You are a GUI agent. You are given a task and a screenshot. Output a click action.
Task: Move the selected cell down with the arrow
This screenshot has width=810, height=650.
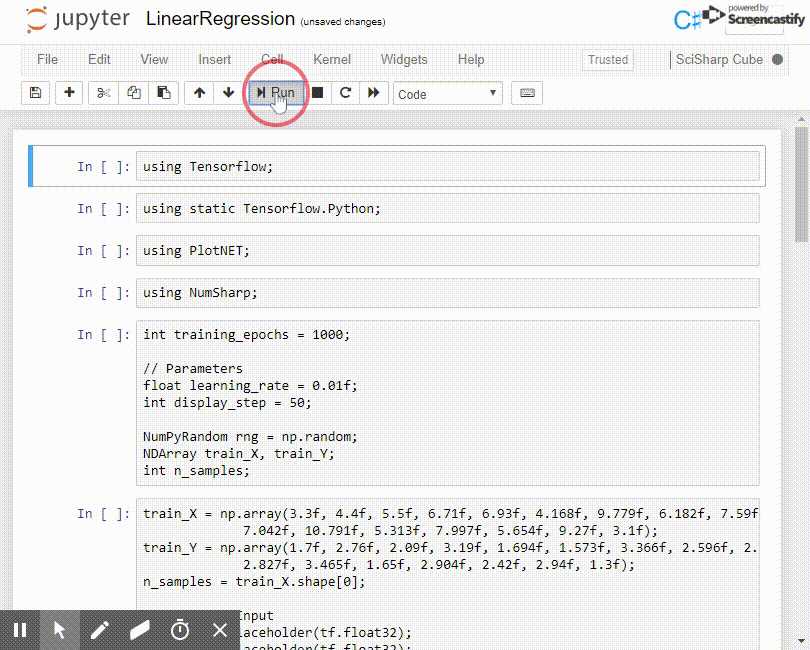(x=228, y=93)
